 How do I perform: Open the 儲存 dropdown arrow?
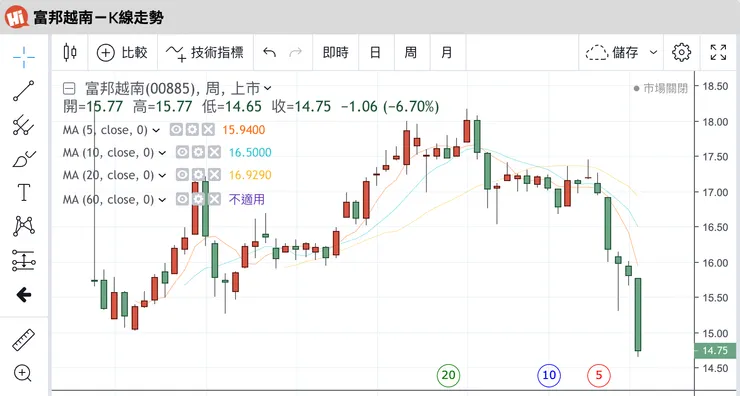coord(653,52)
